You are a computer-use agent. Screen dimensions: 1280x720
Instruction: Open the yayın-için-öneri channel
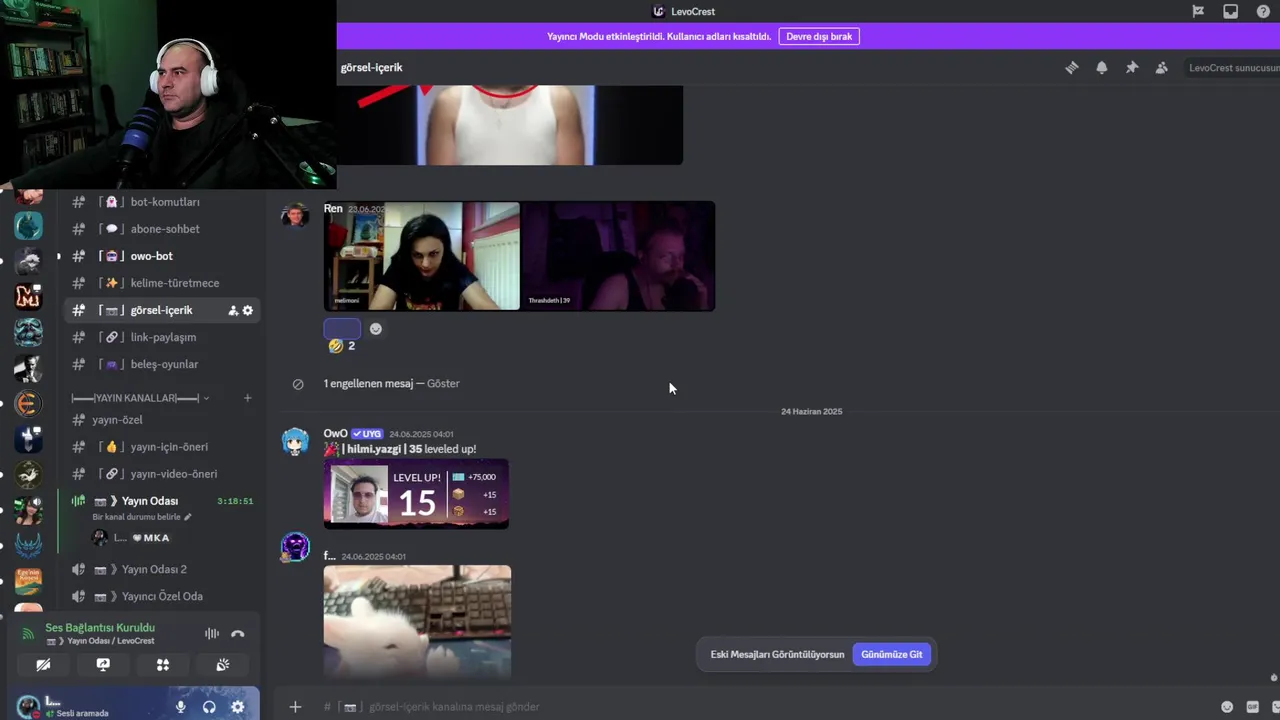[x=164, y=447]
